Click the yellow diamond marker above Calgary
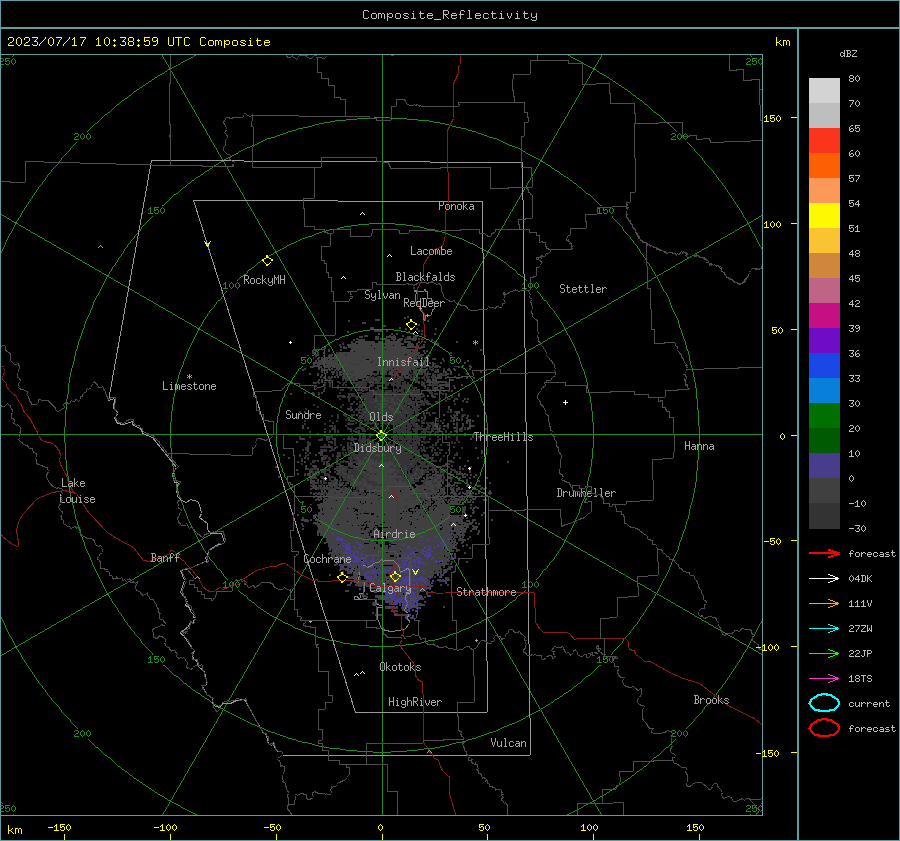Image resolution: width=900 pixels, height=841 pixels. (395, 576)
